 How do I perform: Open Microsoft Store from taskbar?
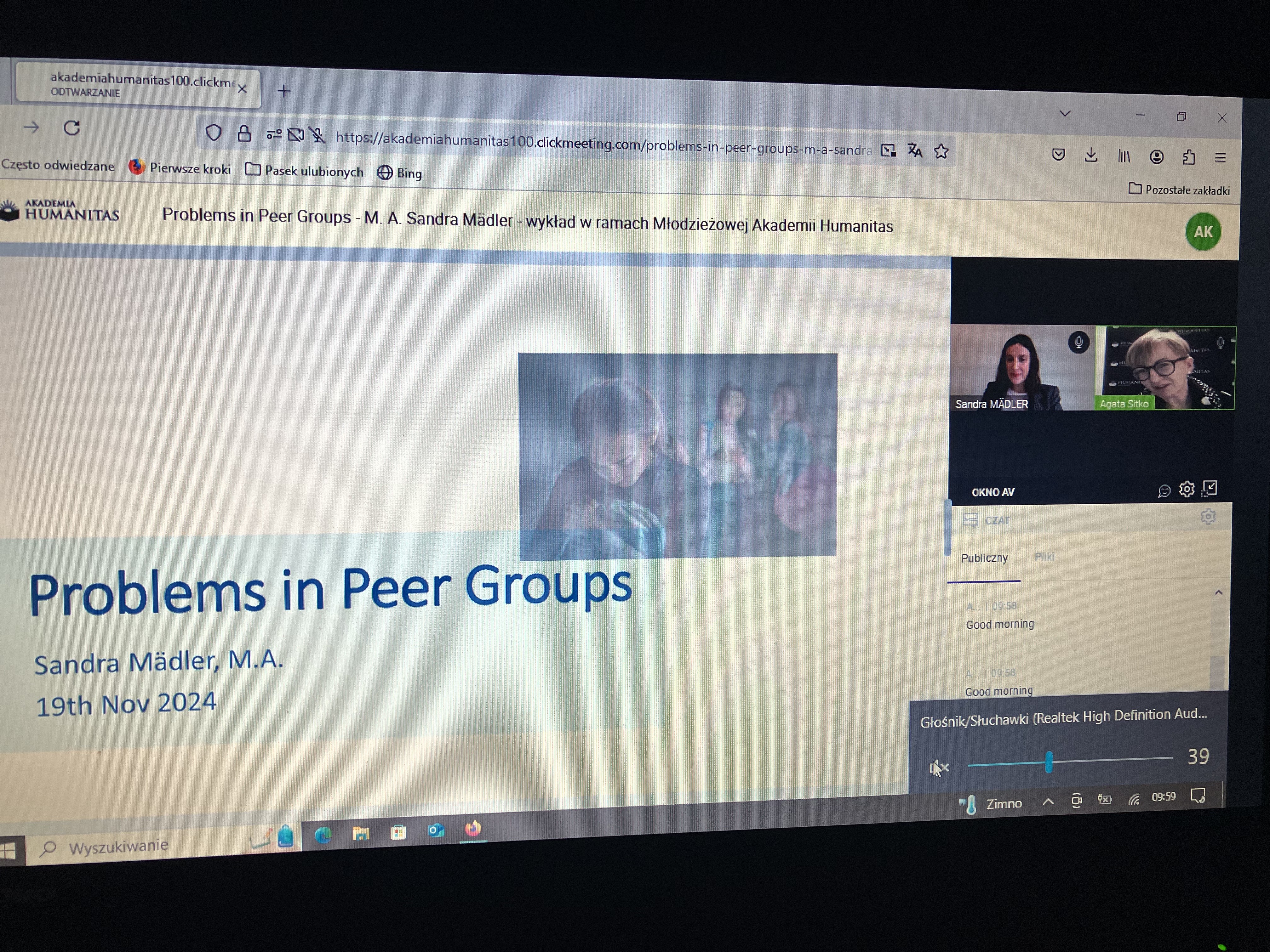pos(398,832)
